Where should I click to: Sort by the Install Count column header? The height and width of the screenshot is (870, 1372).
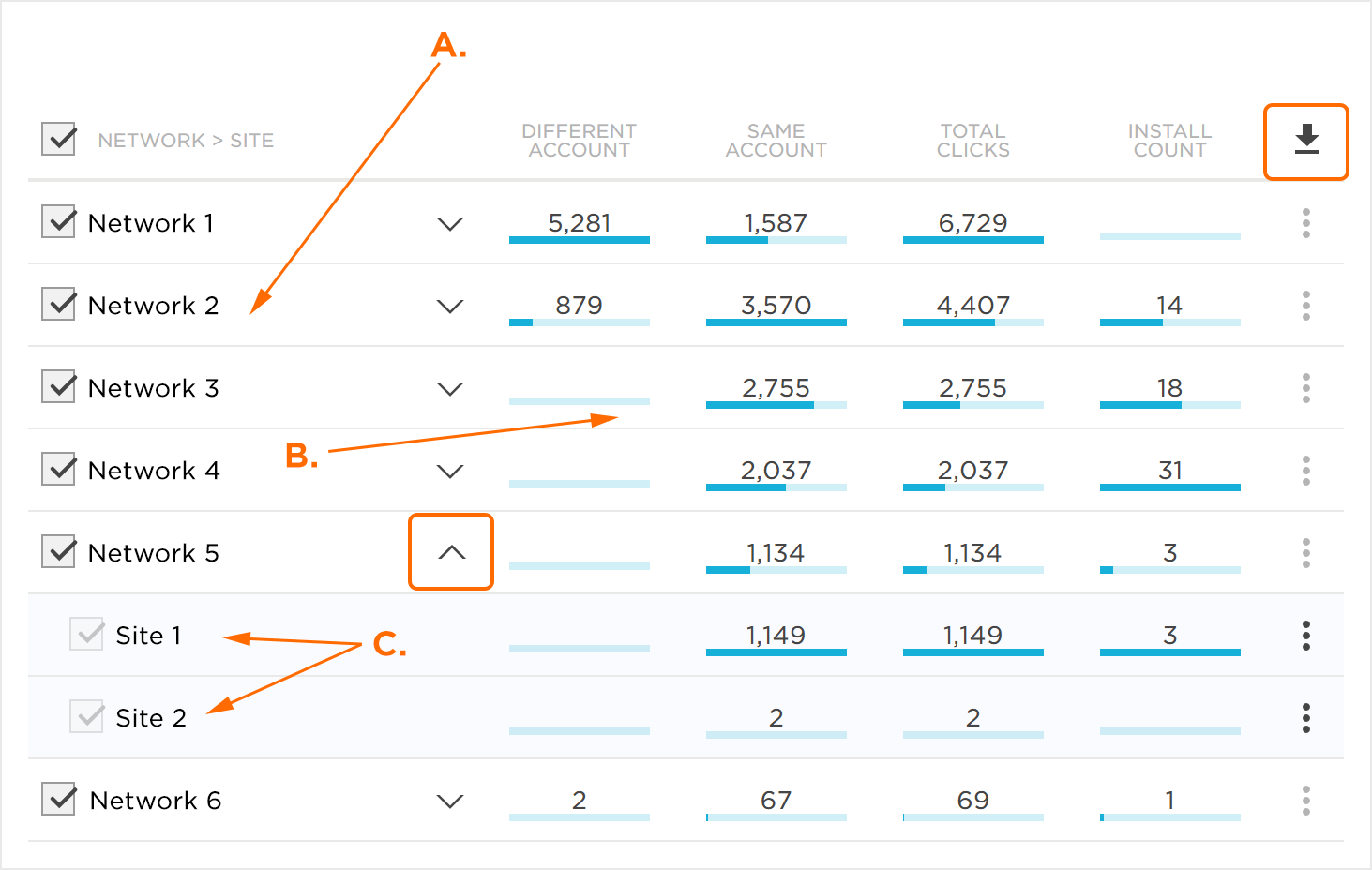pos(1169,141)
